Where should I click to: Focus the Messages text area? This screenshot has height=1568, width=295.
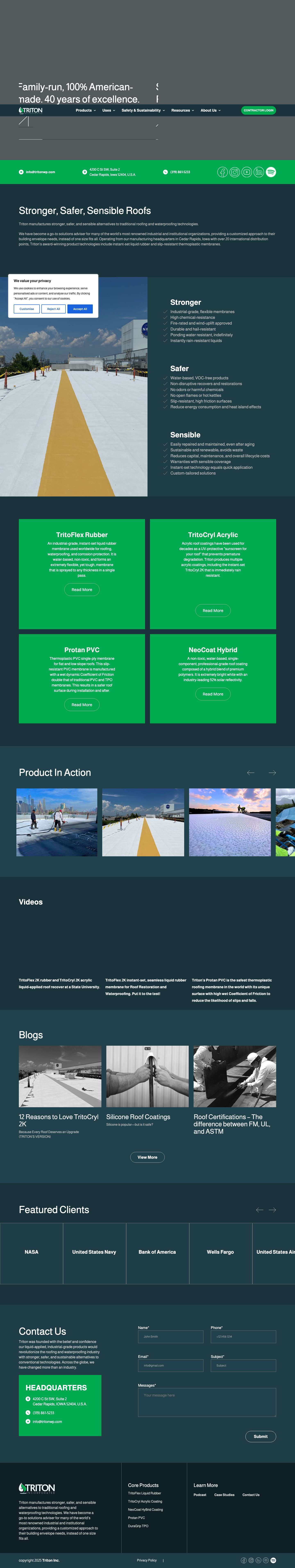207,1402
